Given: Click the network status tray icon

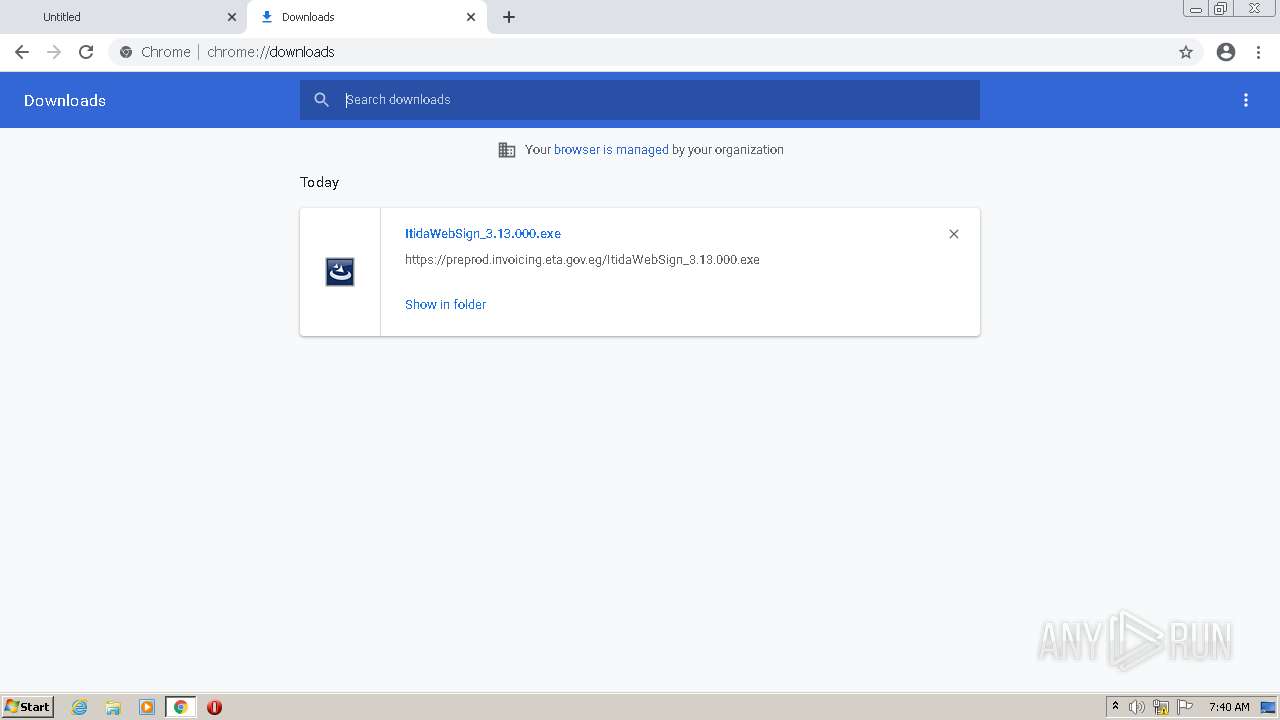Looking at the screenshot, I should pyautogui.click(x=1161, y=707).
